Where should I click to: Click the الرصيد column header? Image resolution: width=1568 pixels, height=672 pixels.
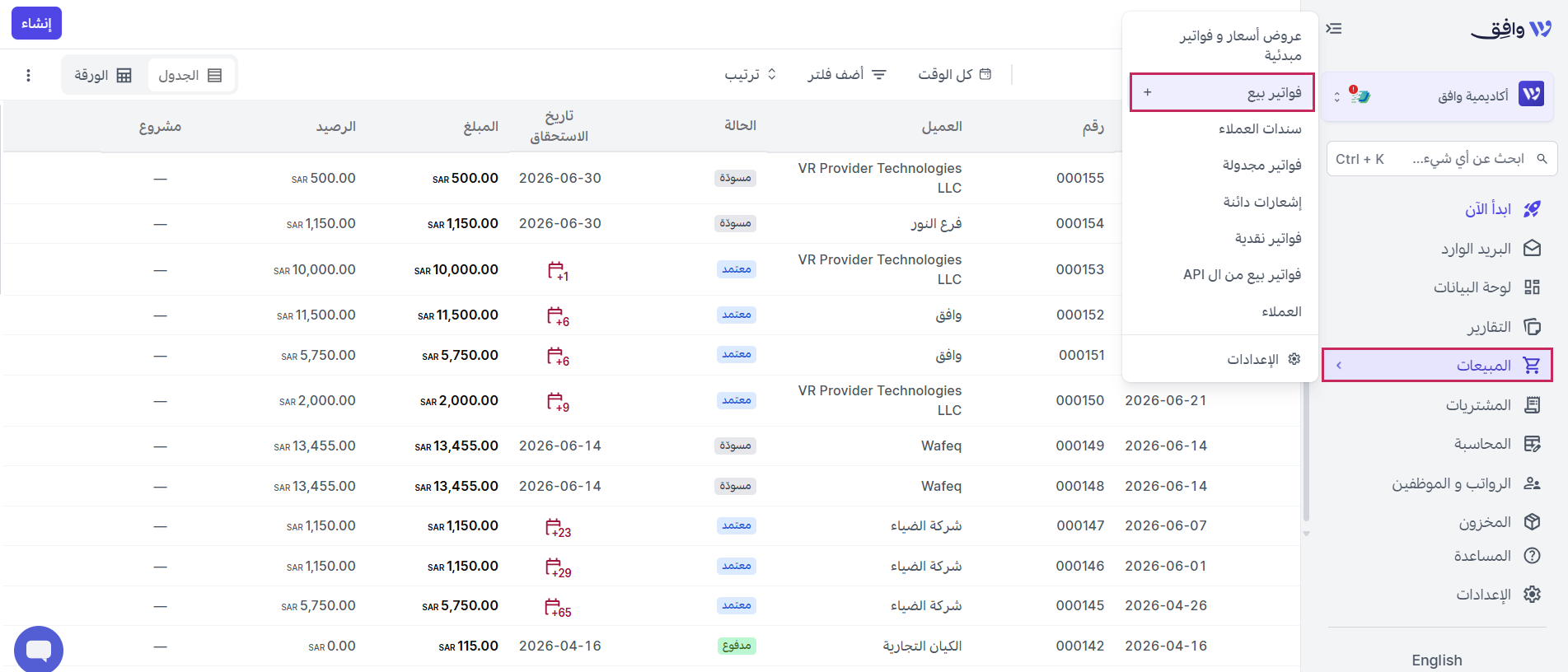[335, 126]
